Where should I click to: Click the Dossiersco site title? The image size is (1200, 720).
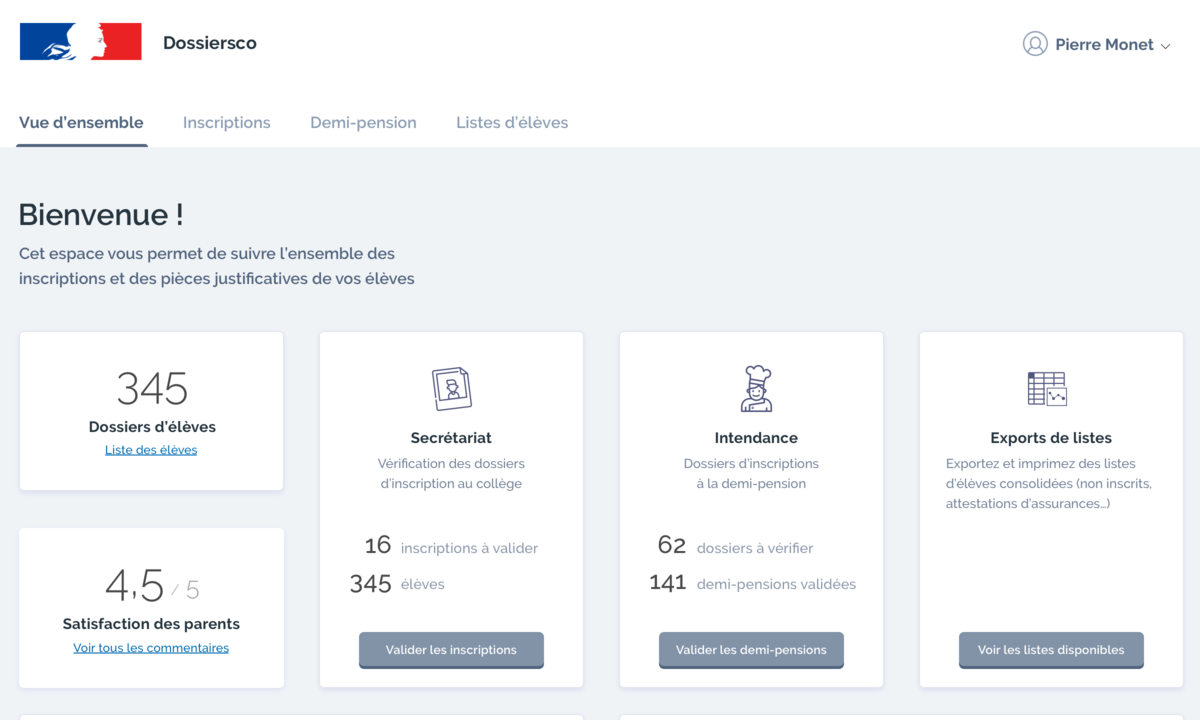[x=210, y=43]
